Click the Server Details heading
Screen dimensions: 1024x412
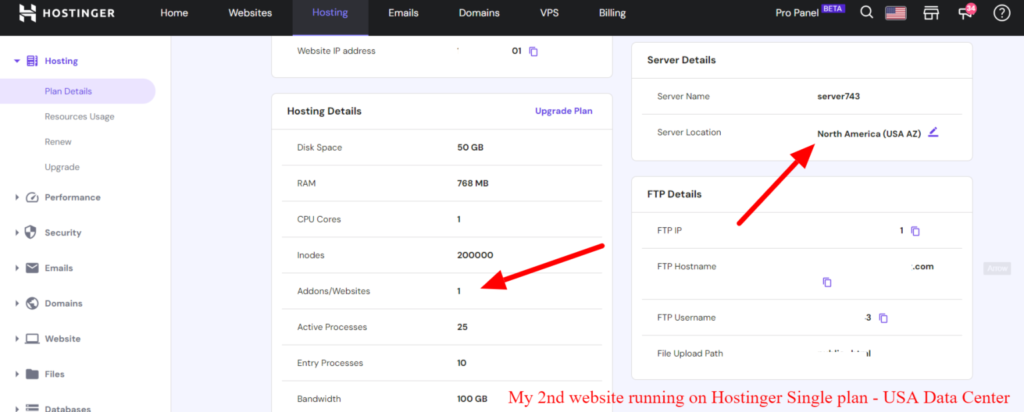pyautogui.click(x=681, y=60)
